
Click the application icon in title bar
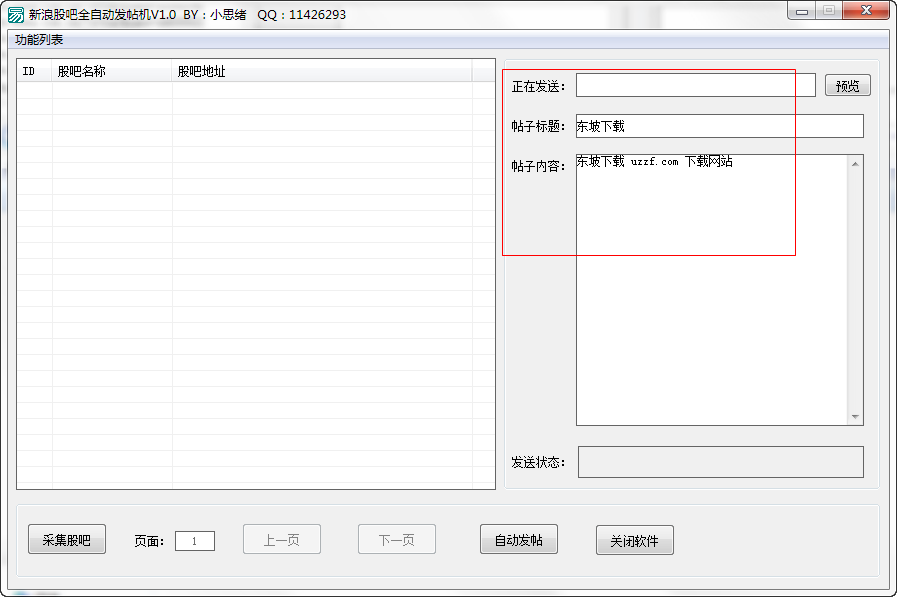[16, 15]
